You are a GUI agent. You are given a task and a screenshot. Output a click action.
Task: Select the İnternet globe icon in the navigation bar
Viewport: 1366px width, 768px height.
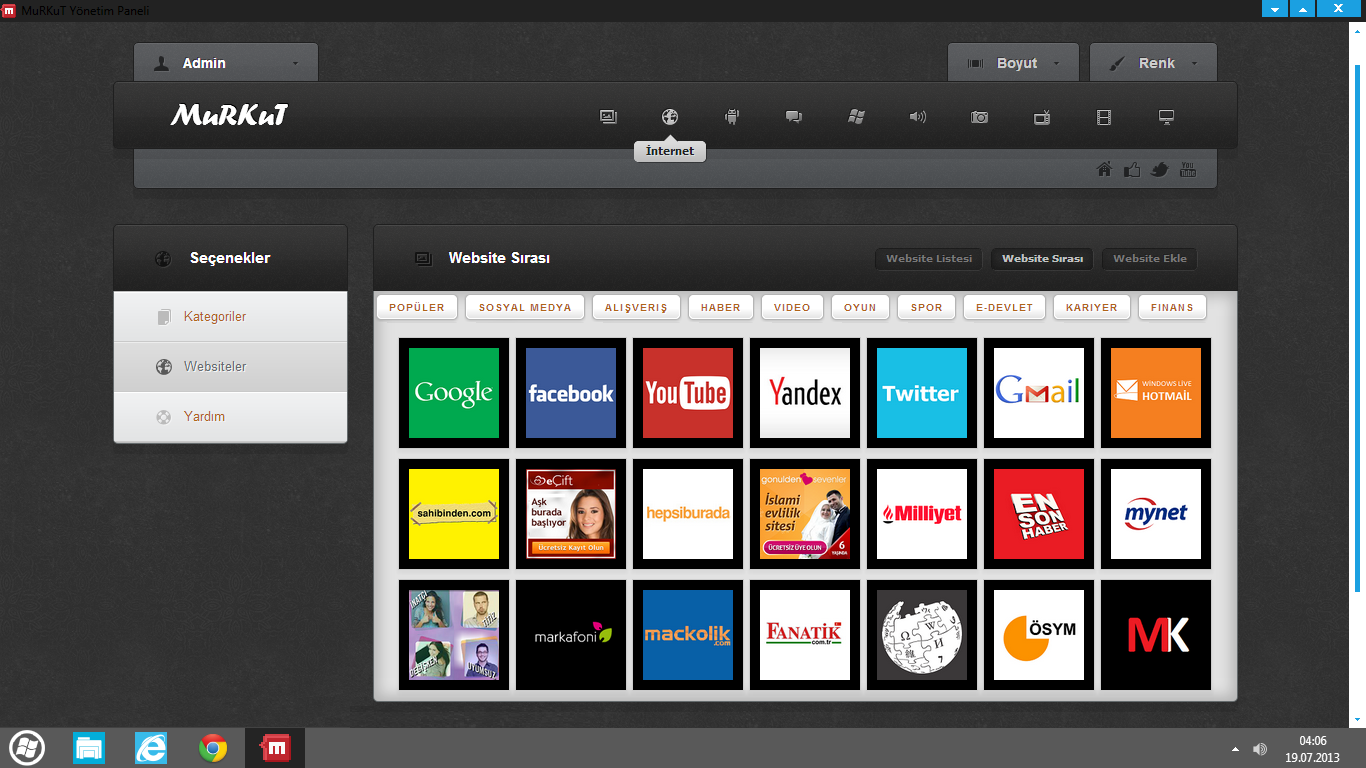click(670, 117)
